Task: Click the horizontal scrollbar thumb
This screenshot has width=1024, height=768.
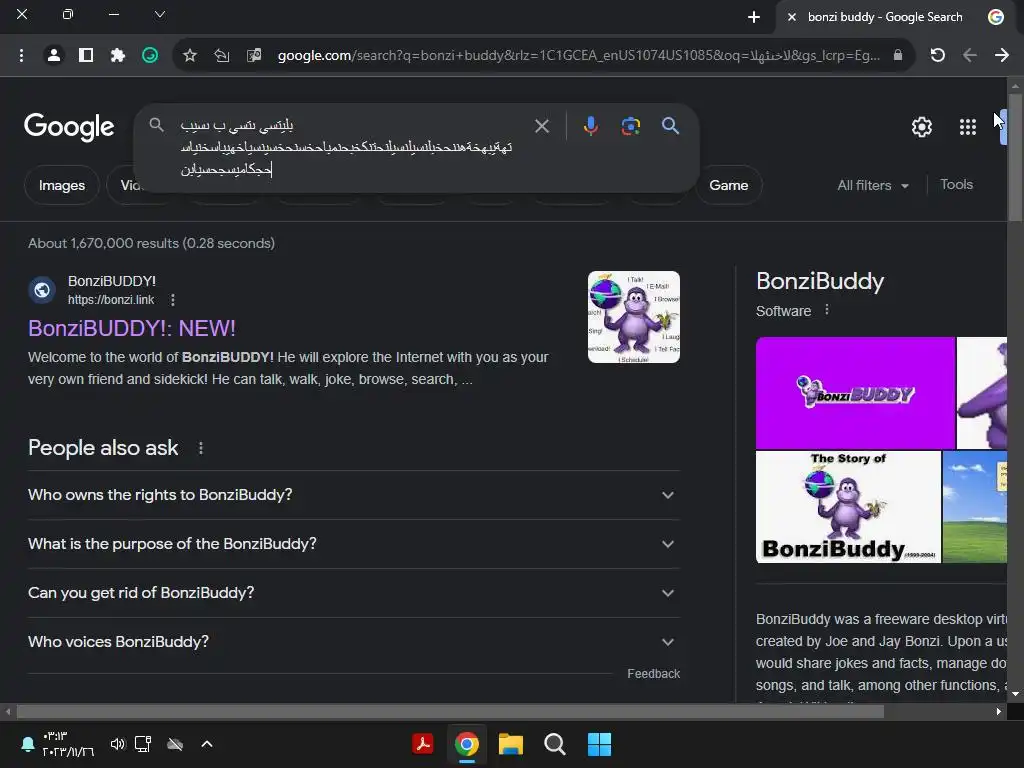Action: 450,711
